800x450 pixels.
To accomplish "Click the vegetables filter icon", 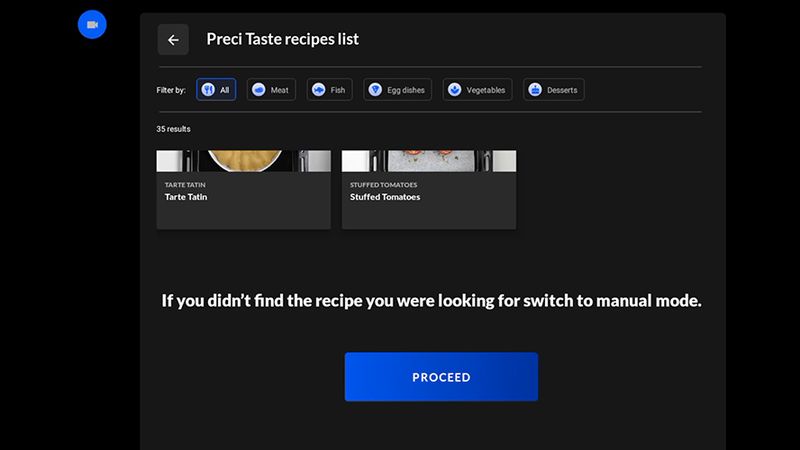I will pyautogui.click(x=455, y=90).
